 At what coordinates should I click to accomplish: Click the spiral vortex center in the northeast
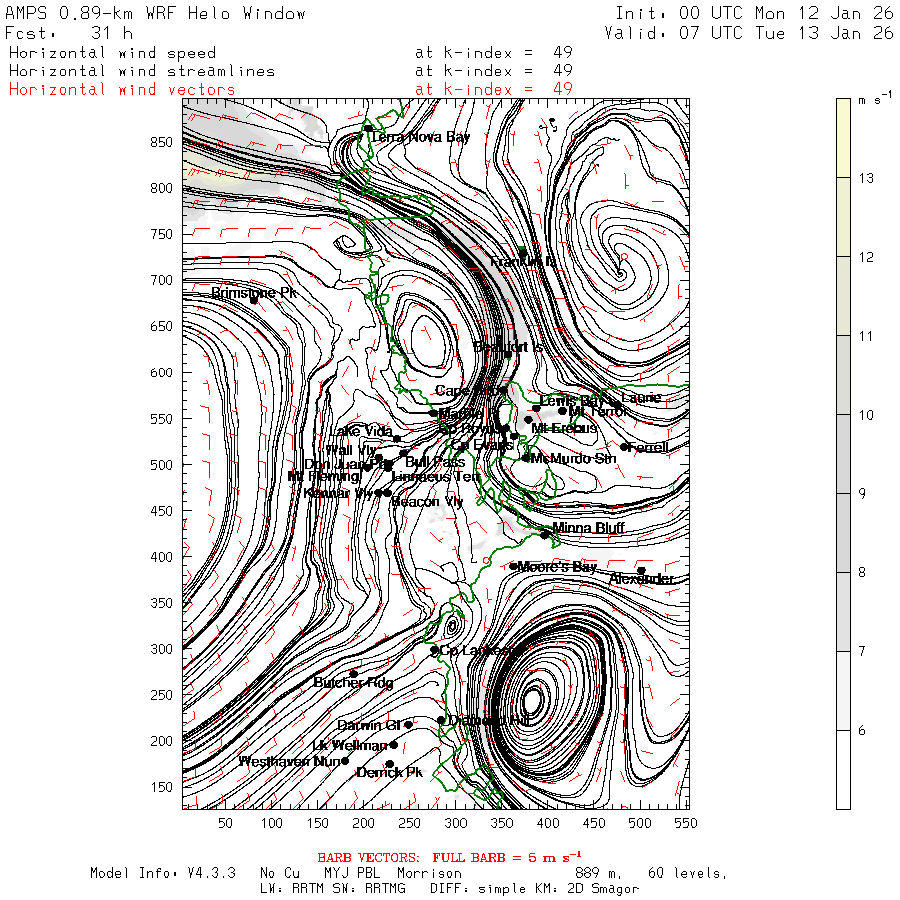[620, 273]
